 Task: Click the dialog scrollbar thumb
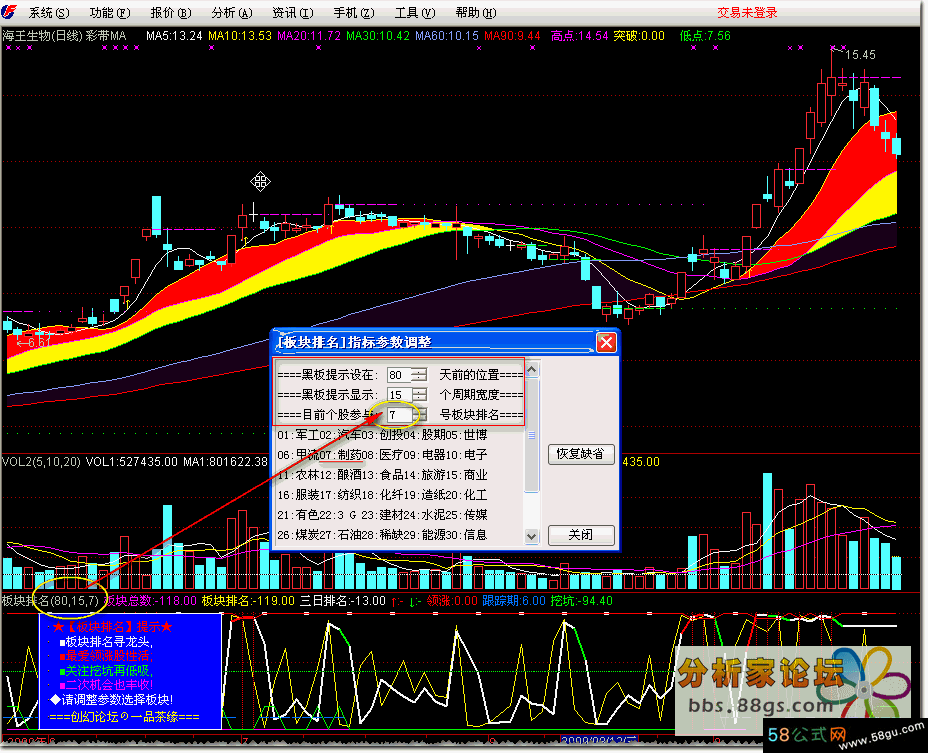[x=531, y=435]
